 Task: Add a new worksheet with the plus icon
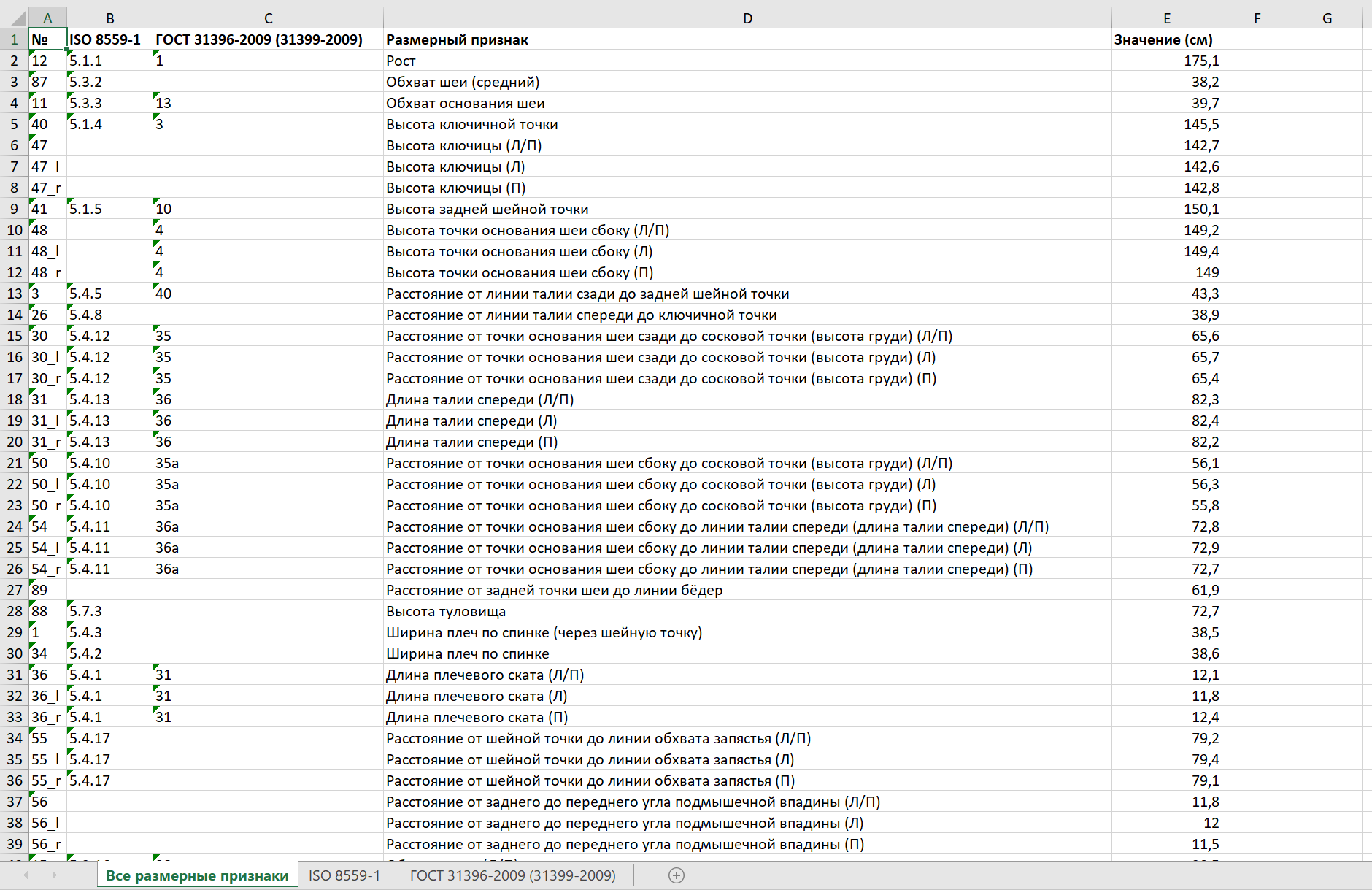pos(677,875)
